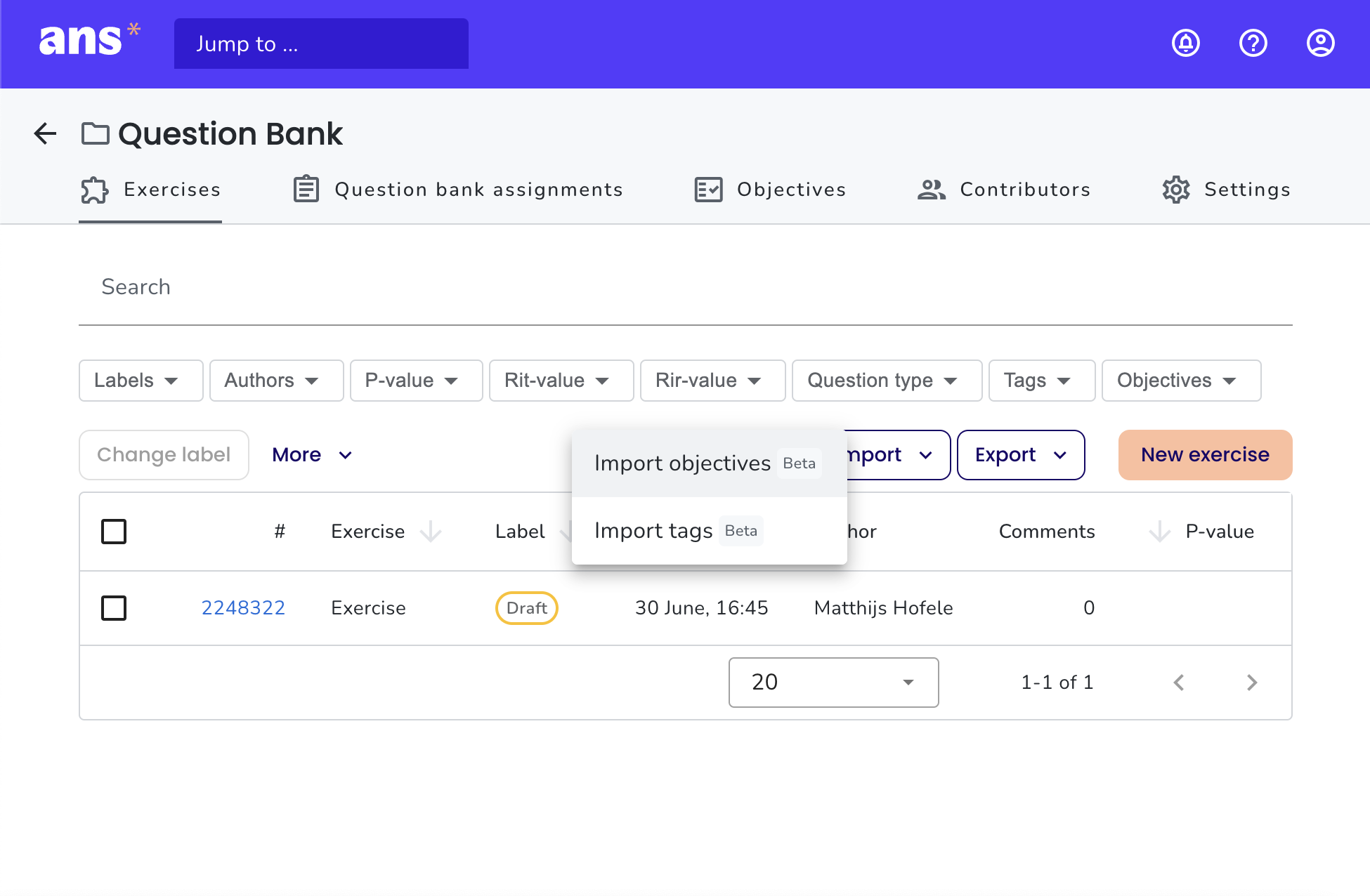Tick the checkbox for exercise 2248322
This screenshot has width=1370, height=896.
coord(114,608)
